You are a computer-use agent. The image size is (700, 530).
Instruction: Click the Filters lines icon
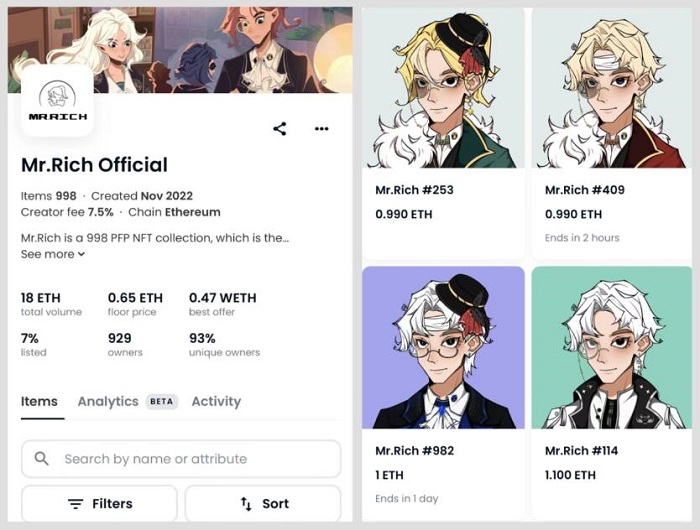tap(75, 504)
